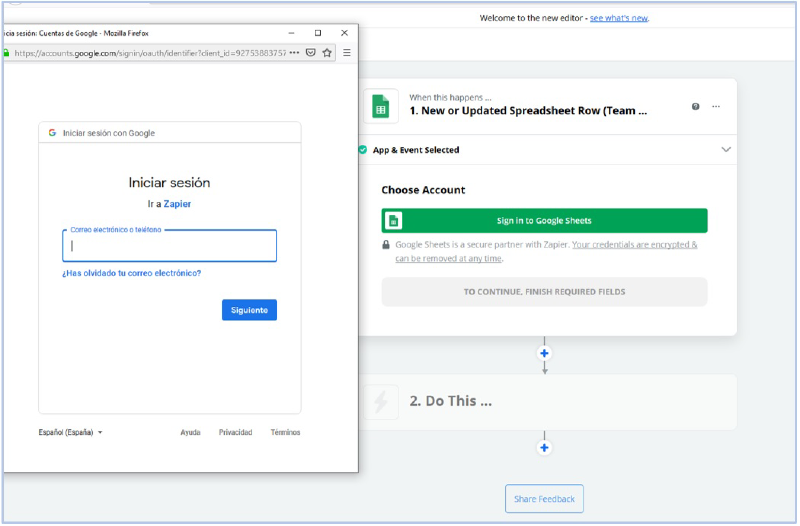The width and height of the screenshot is (800, 526).
Task: Click the Google Sheets icon in trigger step
Action: point(381,107)
